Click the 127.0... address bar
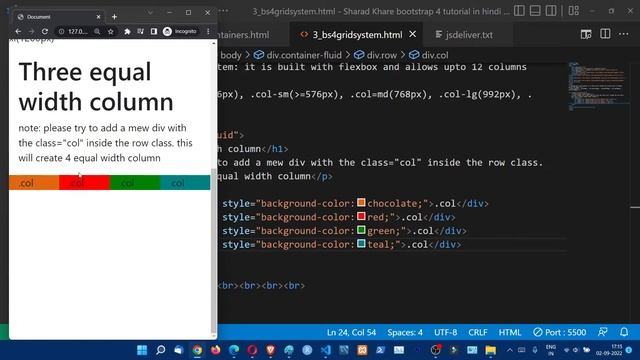 point(78,31)
